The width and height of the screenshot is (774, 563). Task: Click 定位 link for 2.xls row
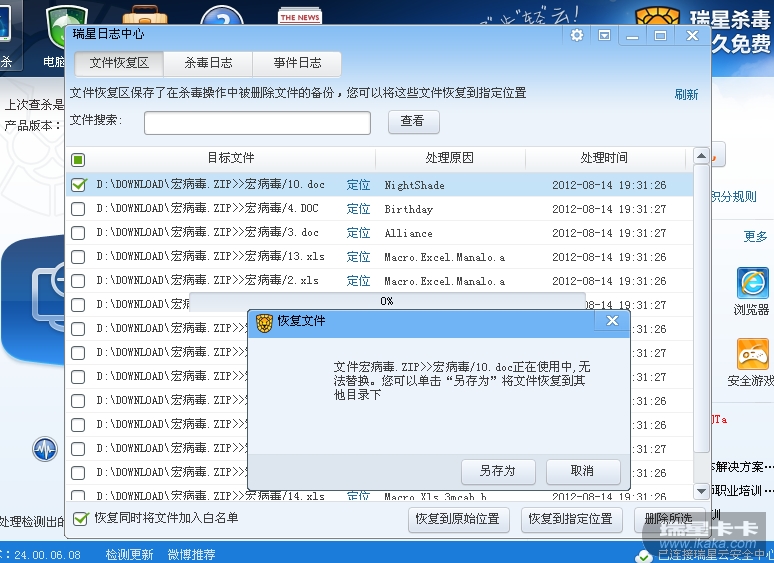(x=358, y=281)
